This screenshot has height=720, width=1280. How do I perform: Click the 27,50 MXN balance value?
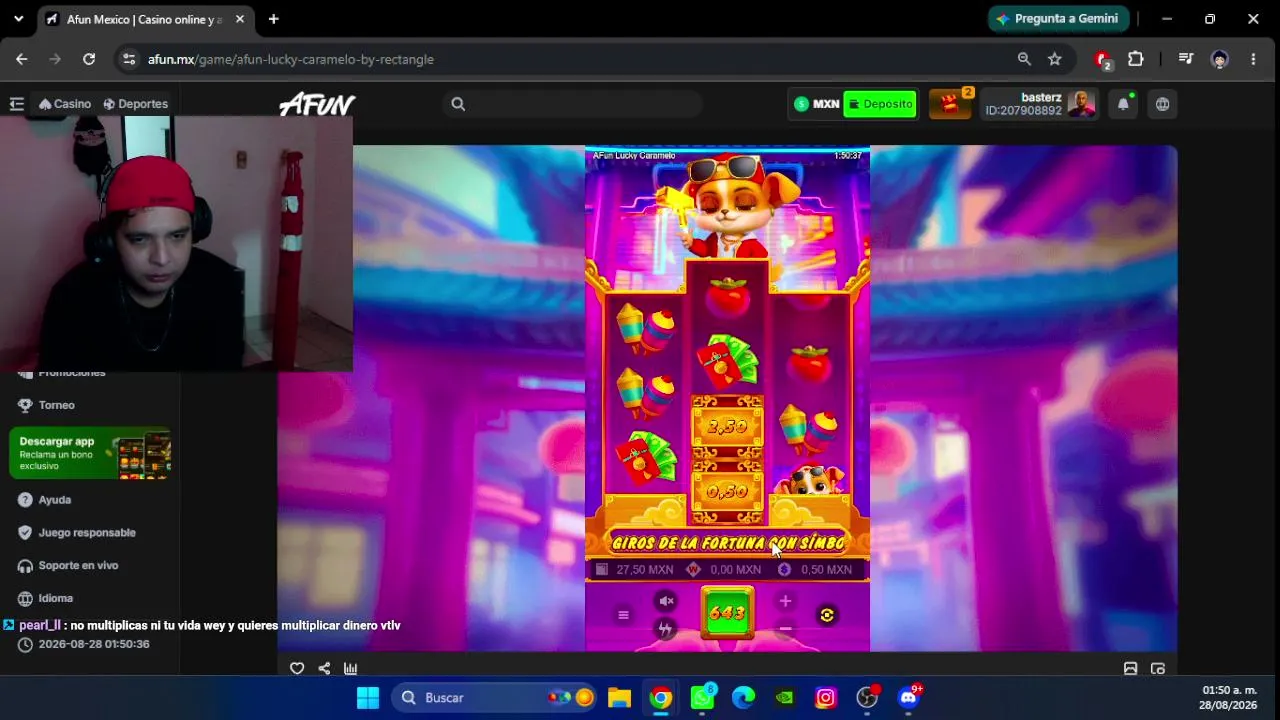pyautogui.click(x=645, y=570)
